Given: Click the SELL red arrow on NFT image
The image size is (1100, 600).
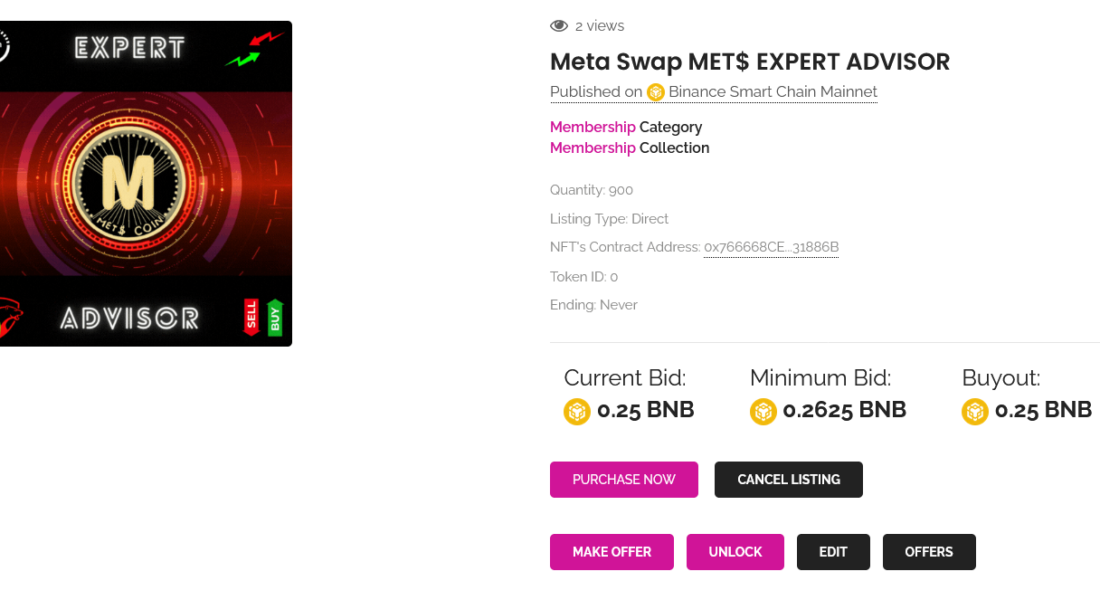Looking at the screenshot, I should click(251, 317).
